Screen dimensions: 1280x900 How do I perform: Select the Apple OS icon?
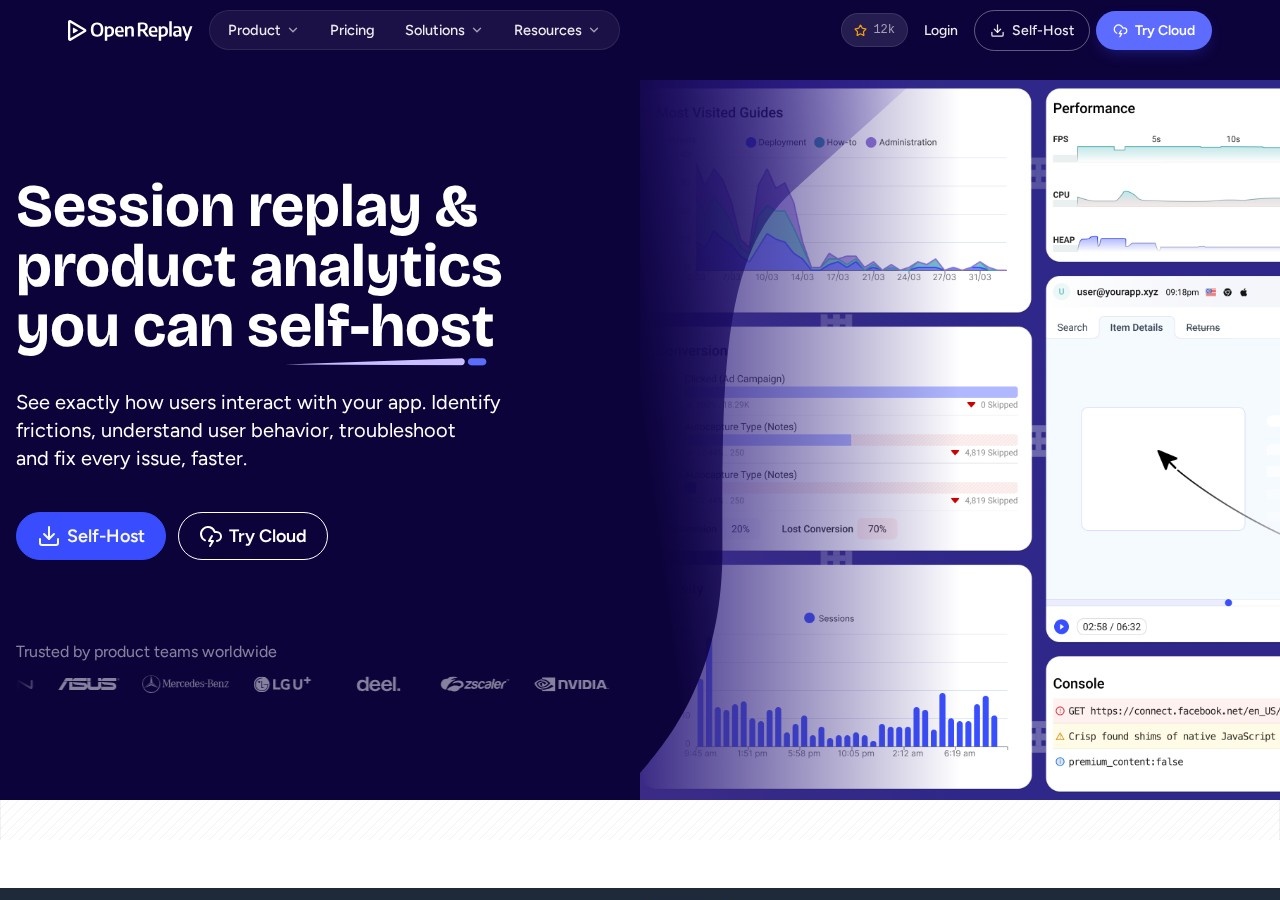tap(1244, 292)
